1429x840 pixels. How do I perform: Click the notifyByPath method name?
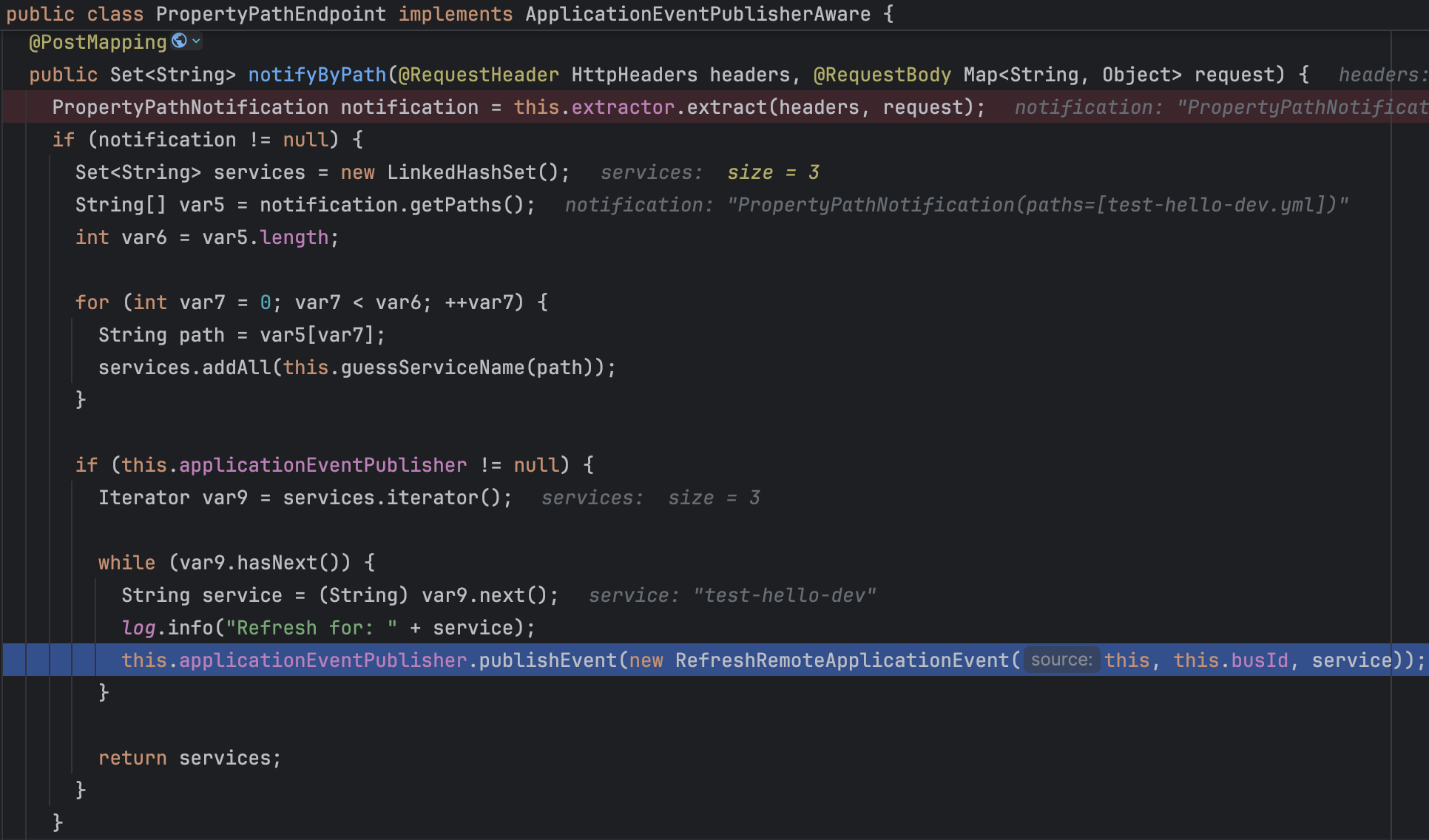click(317, 75)
